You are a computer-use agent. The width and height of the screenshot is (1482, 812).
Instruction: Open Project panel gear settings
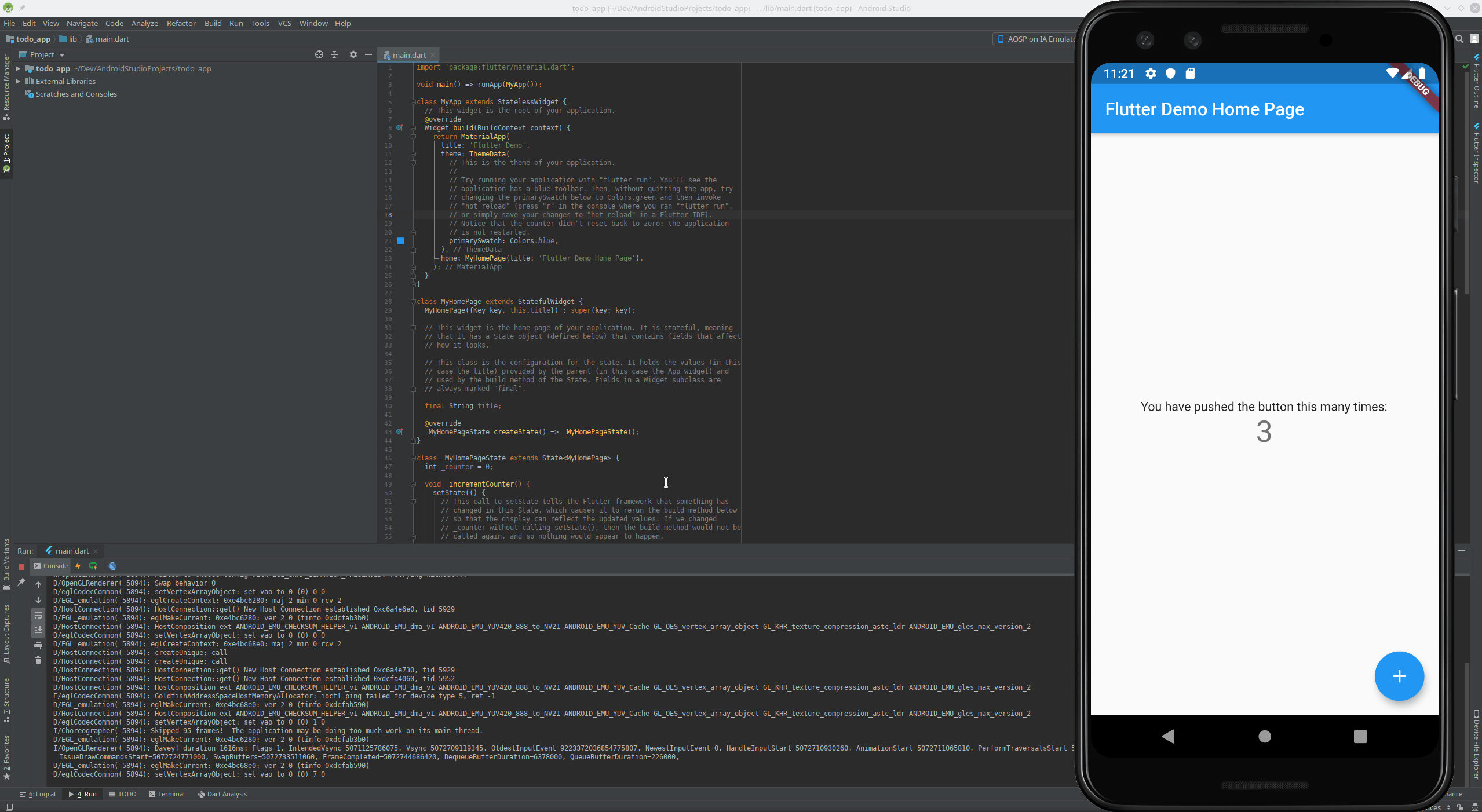click(353, 54)
